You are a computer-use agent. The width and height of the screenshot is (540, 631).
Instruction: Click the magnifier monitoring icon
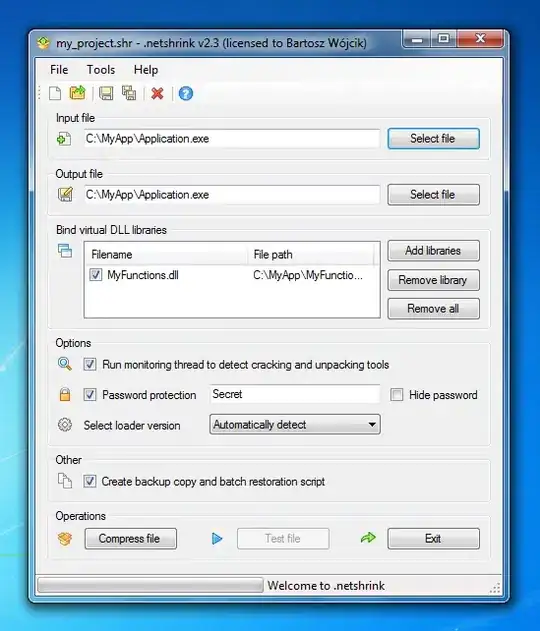64,364
